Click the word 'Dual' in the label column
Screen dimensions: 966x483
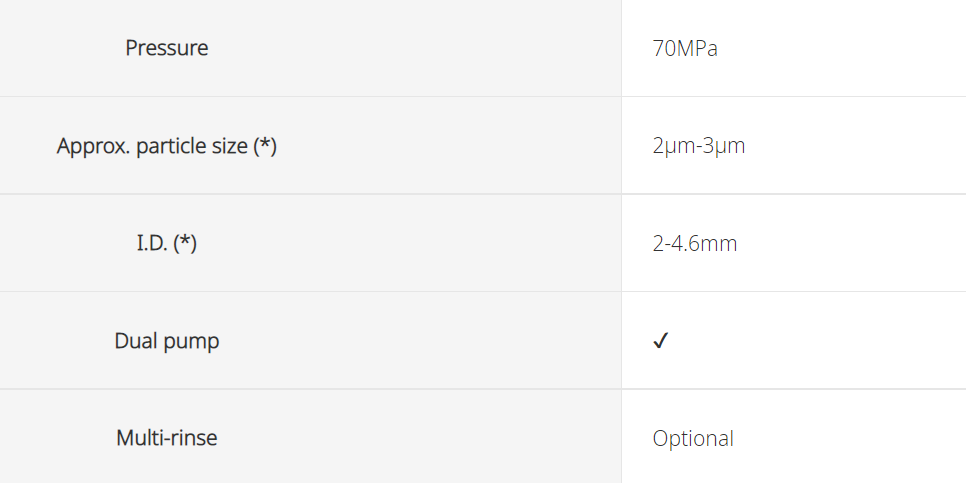tap(135, 340)
